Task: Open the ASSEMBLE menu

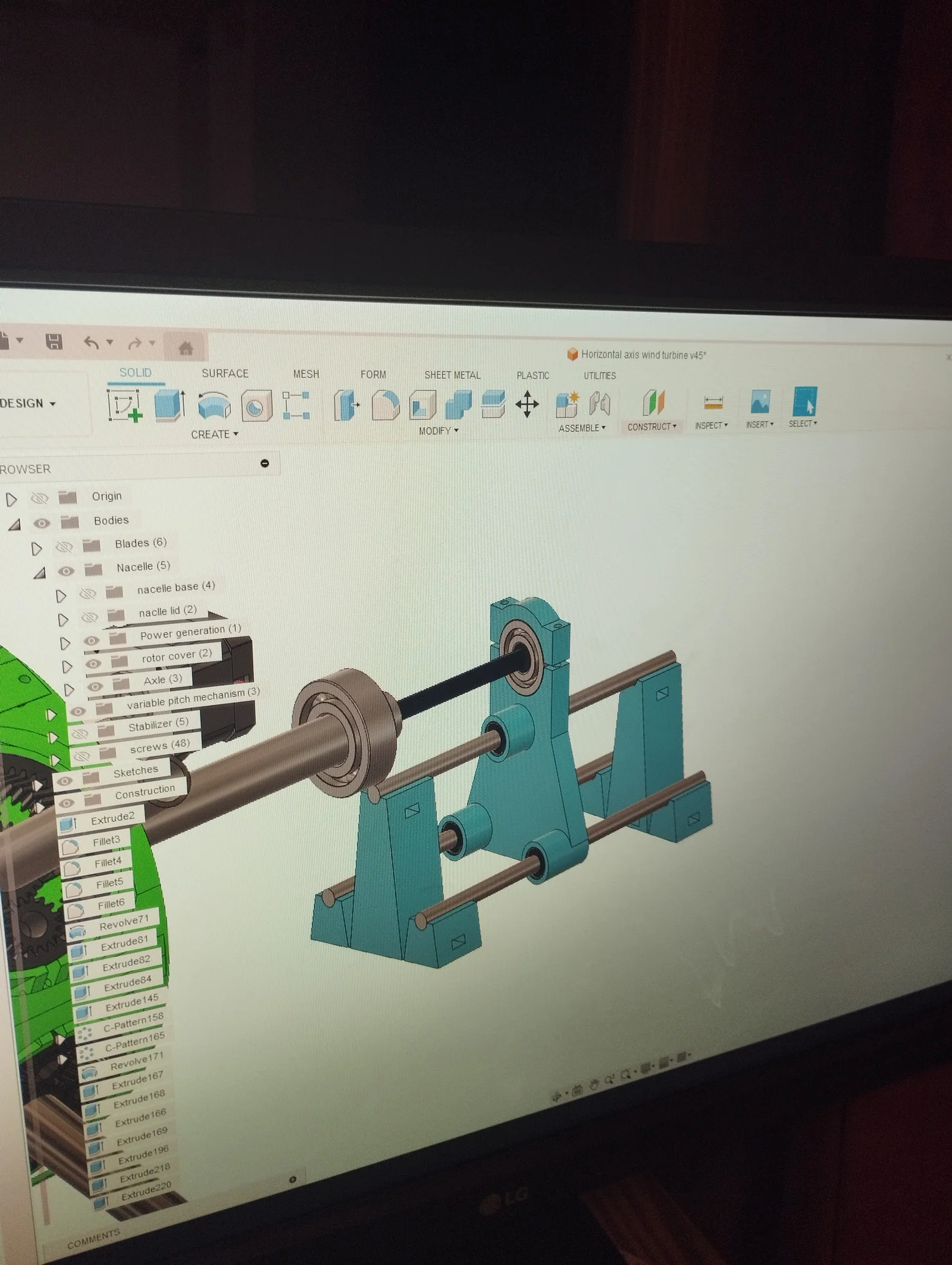Action: [x=582, y=428]
